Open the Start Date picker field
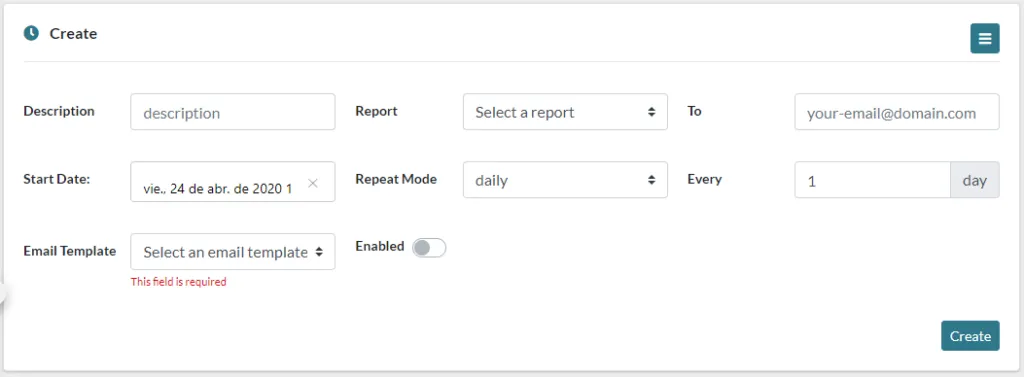Viewport: 1024px width, 377px height. coord(233,182)
